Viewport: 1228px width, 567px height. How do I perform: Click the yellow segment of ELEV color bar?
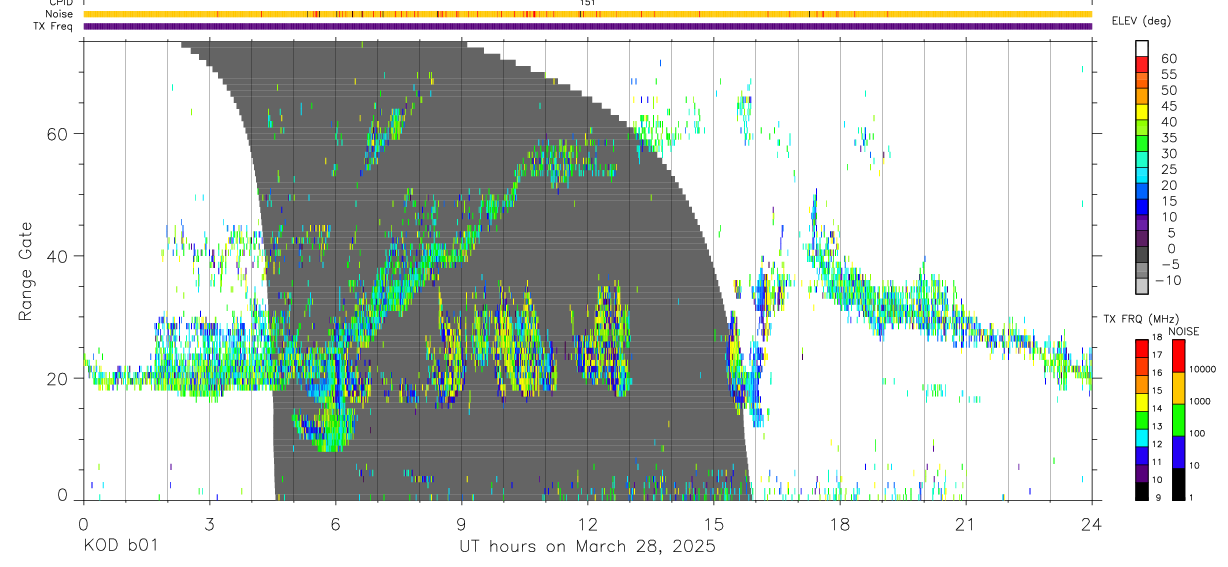[1142, 112]
